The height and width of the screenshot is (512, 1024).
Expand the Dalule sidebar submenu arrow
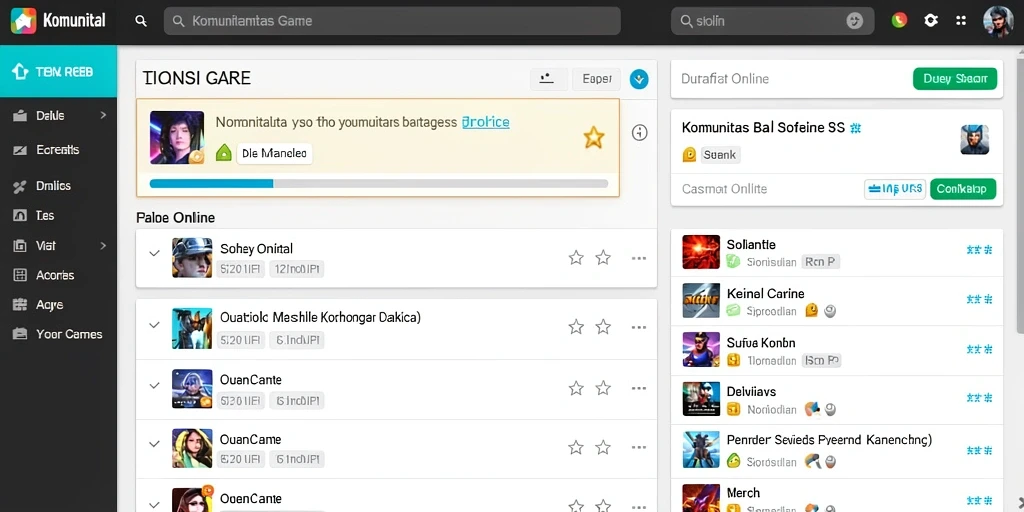[103, 116]
